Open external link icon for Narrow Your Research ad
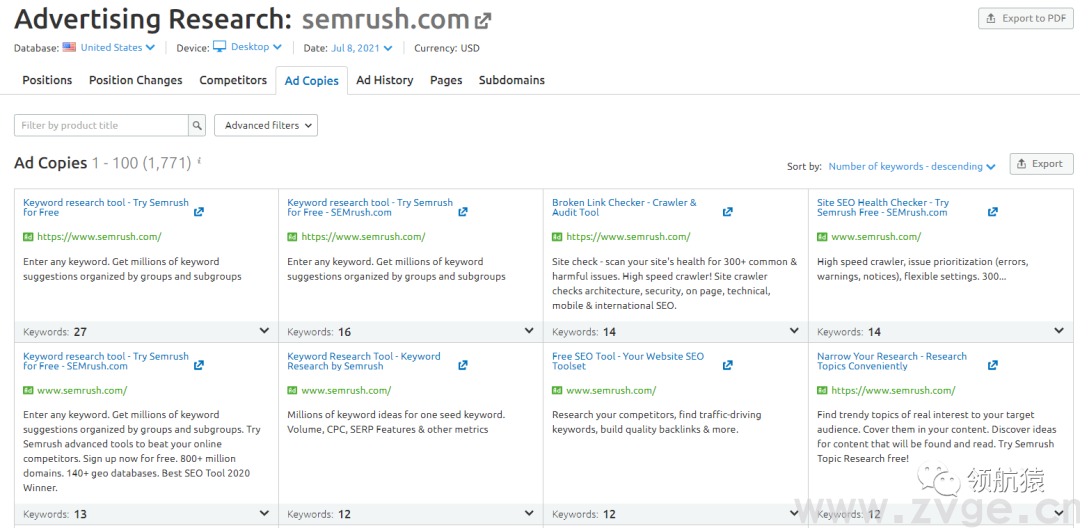The width and height of the screenshot is (1080, 528). (x=992, y=366)
